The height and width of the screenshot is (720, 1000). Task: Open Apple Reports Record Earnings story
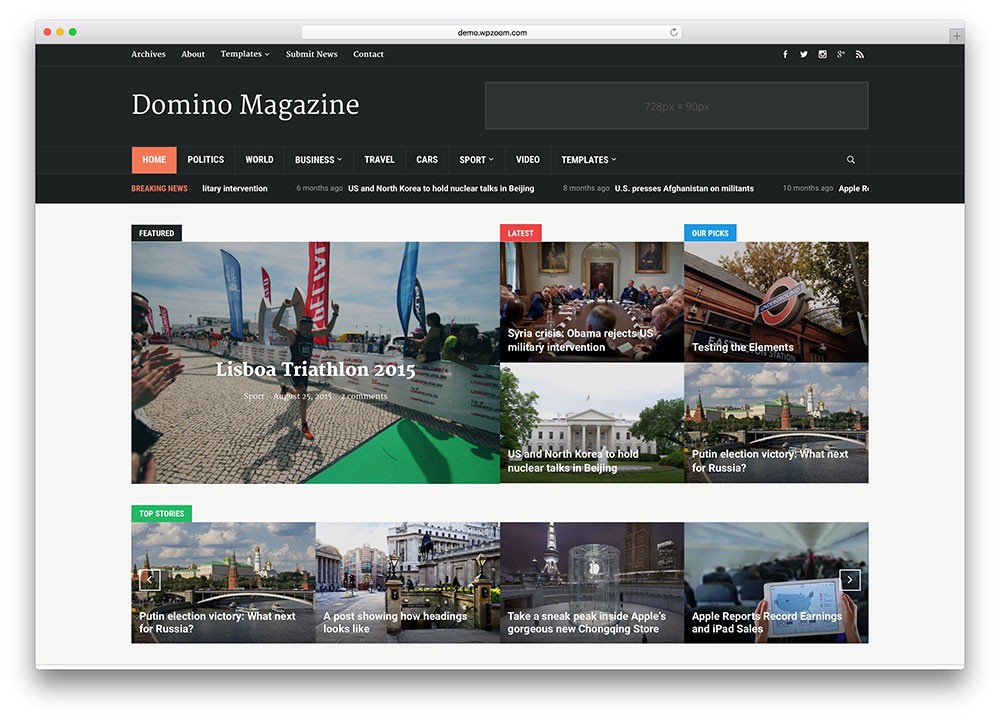776,582
